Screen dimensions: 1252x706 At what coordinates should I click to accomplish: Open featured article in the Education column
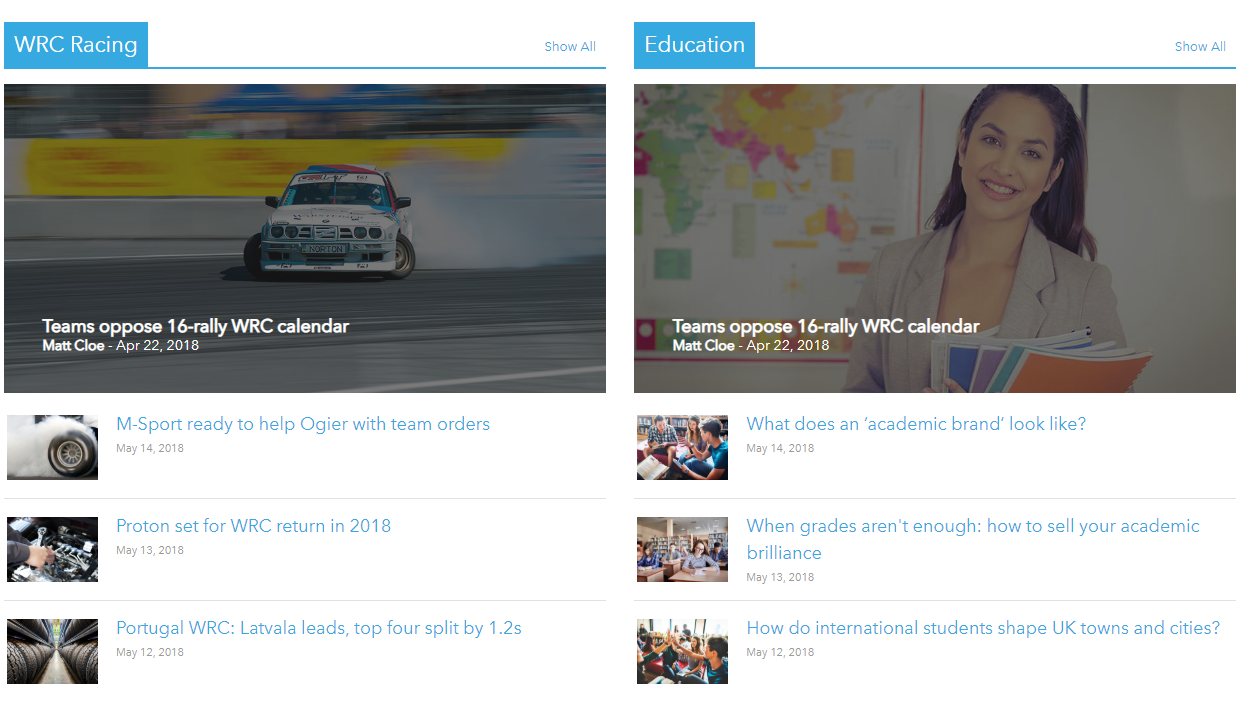[825, 326]
